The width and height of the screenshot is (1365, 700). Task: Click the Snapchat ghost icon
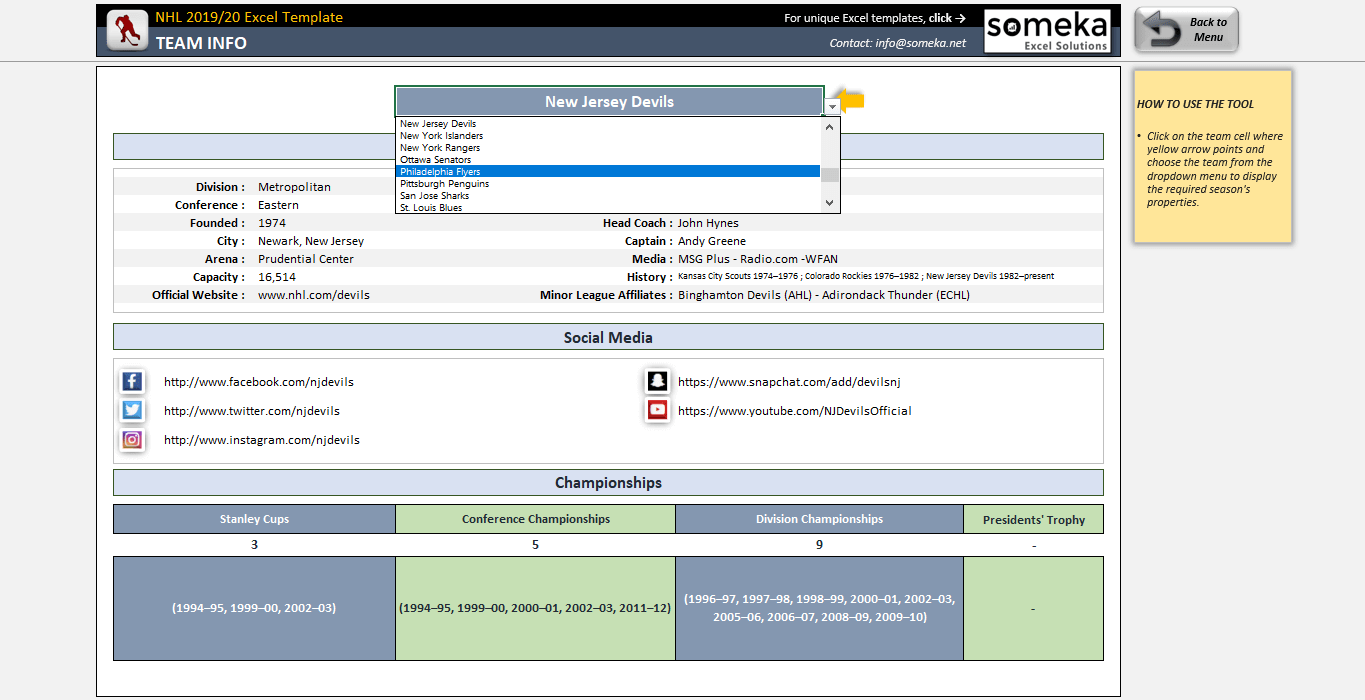657,382
